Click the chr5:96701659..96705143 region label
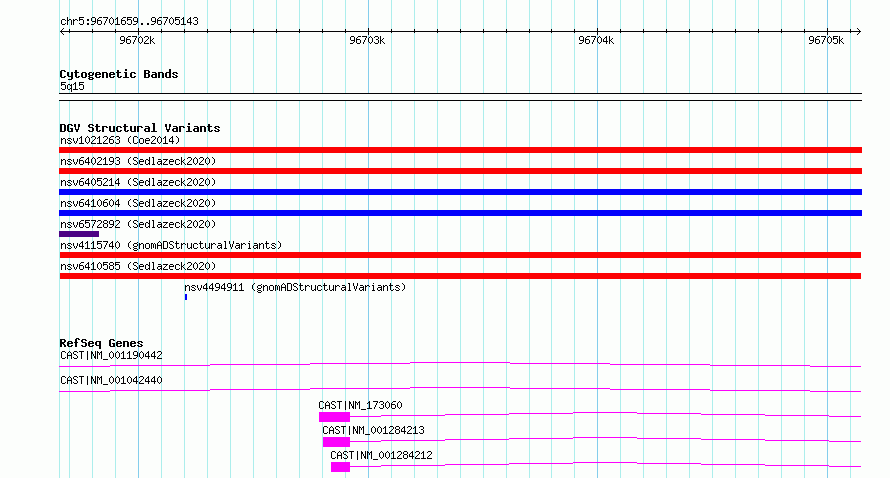This screenshot has height=478, width=890. point(129,22)
